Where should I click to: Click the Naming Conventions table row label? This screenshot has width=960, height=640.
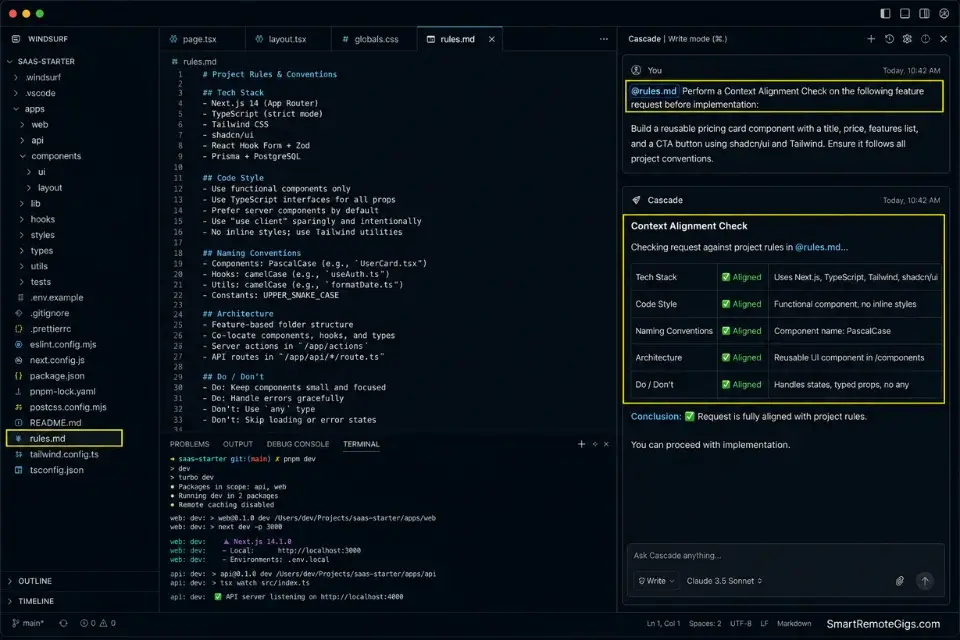[x=673, y=331]
